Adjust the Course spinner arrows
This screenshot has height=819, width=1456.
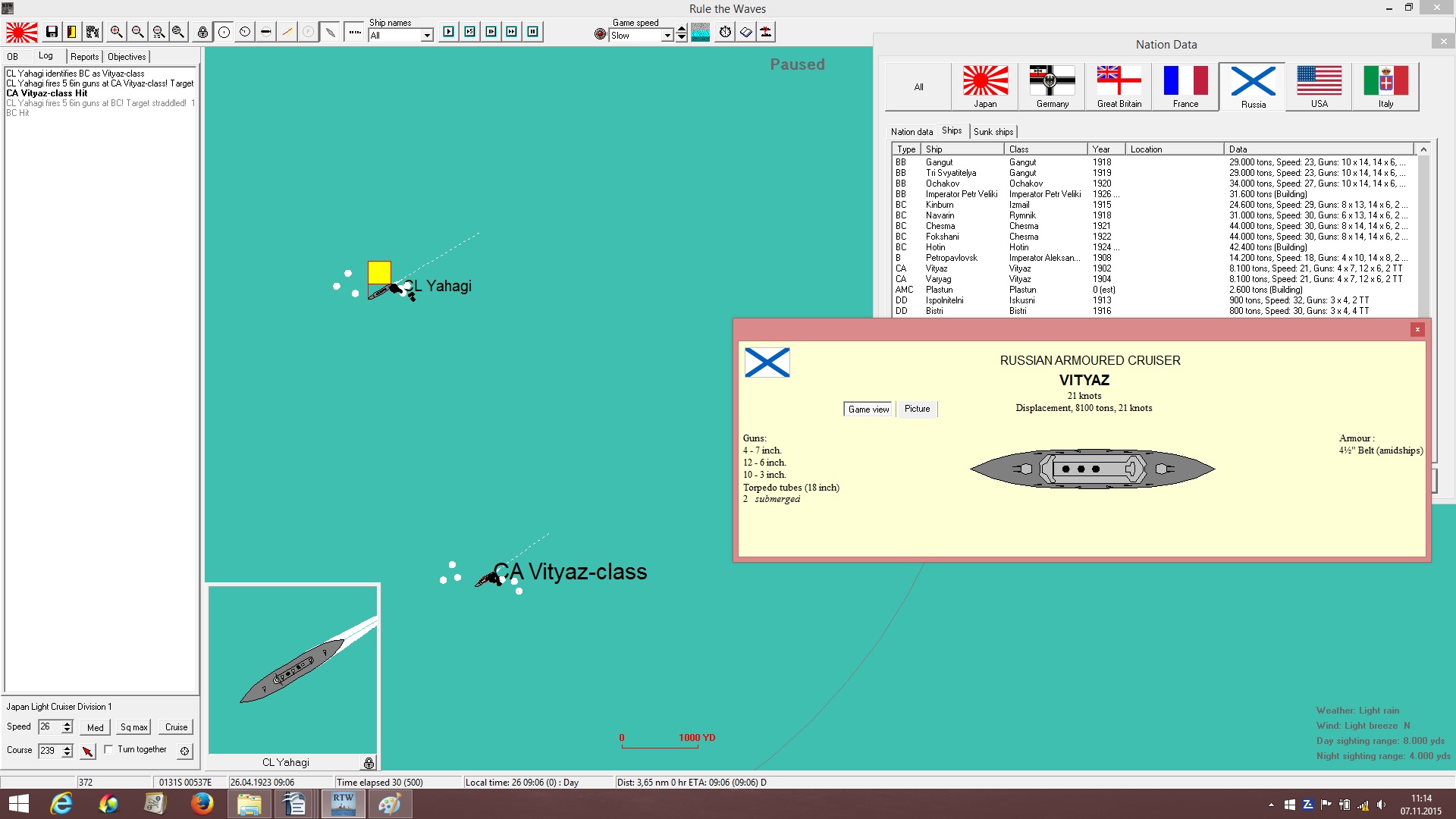point(67,751)
